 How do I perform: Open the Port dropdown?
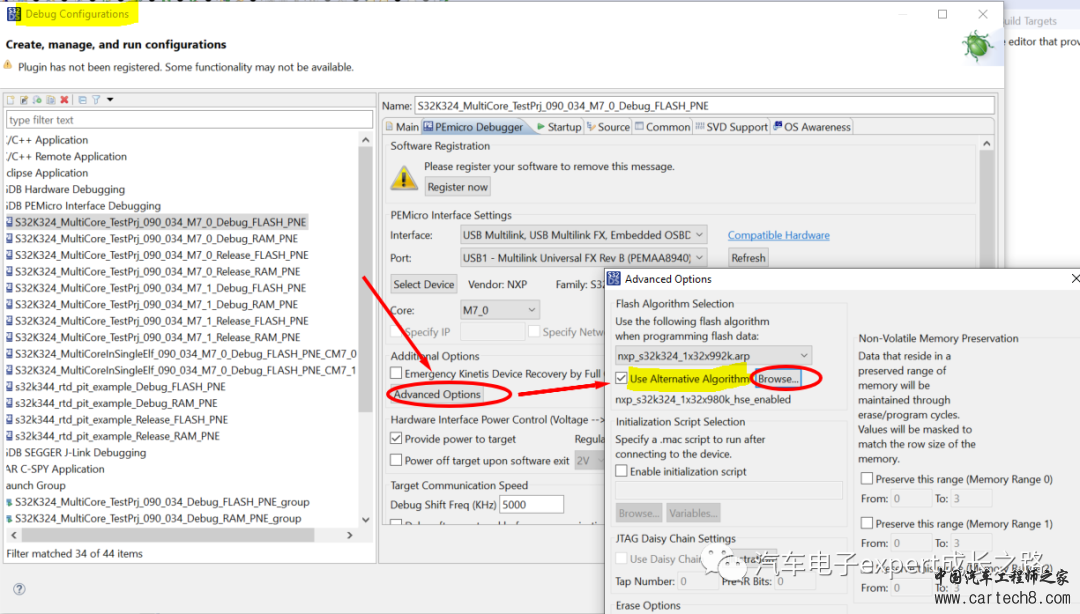pyautogui.click(x=583, y=258)
